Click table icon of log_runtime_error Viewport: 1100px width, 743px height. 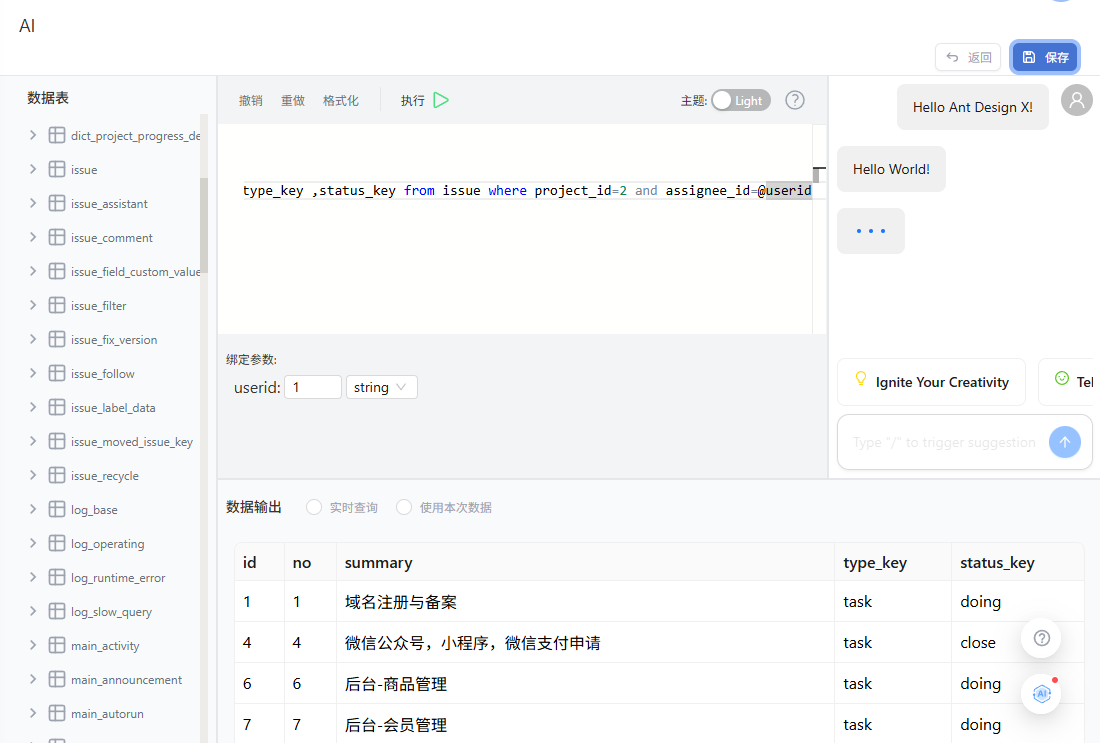click(57, 577)
